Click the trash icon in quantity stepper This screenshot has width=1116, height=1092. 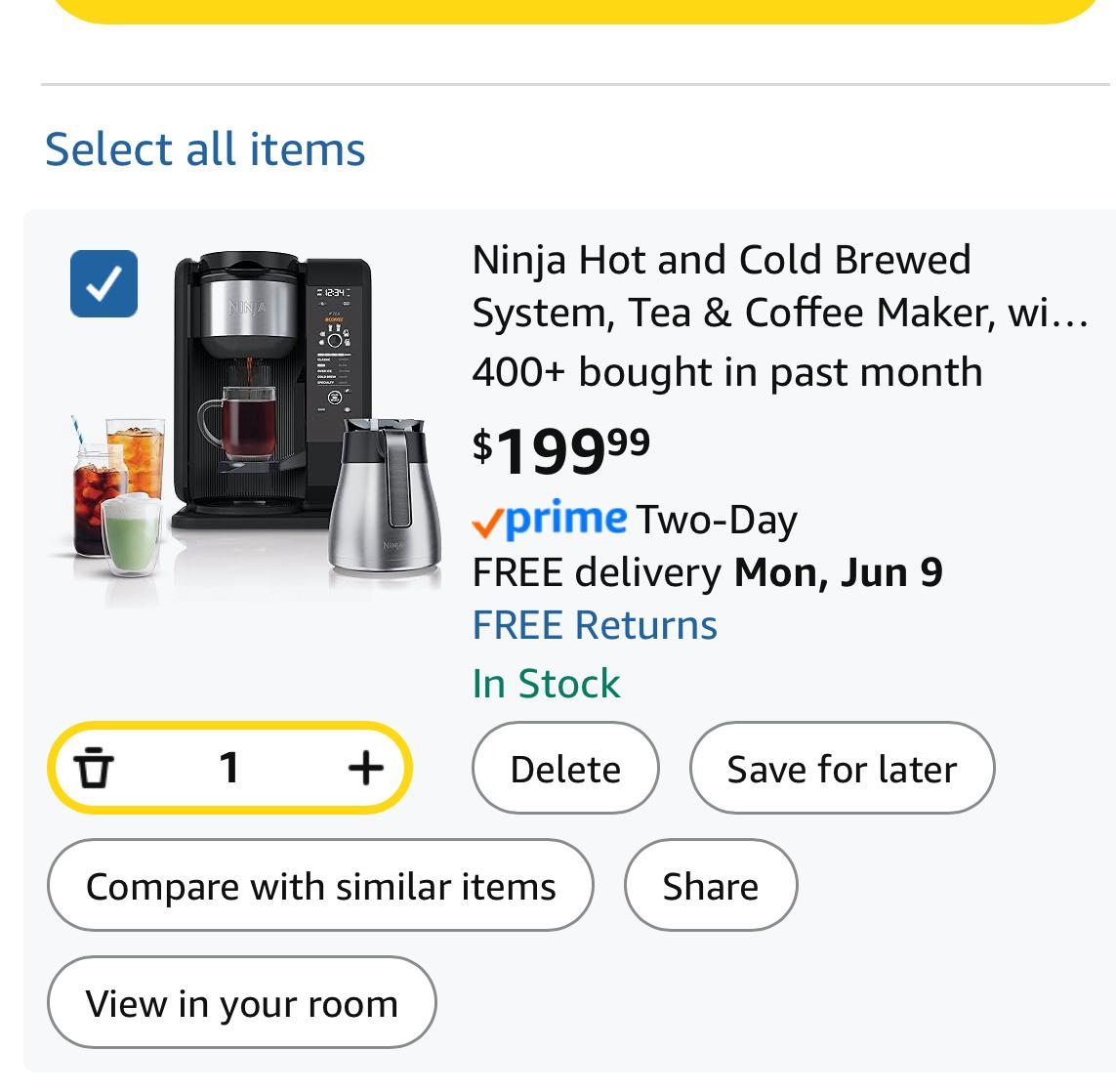point(94,768)
